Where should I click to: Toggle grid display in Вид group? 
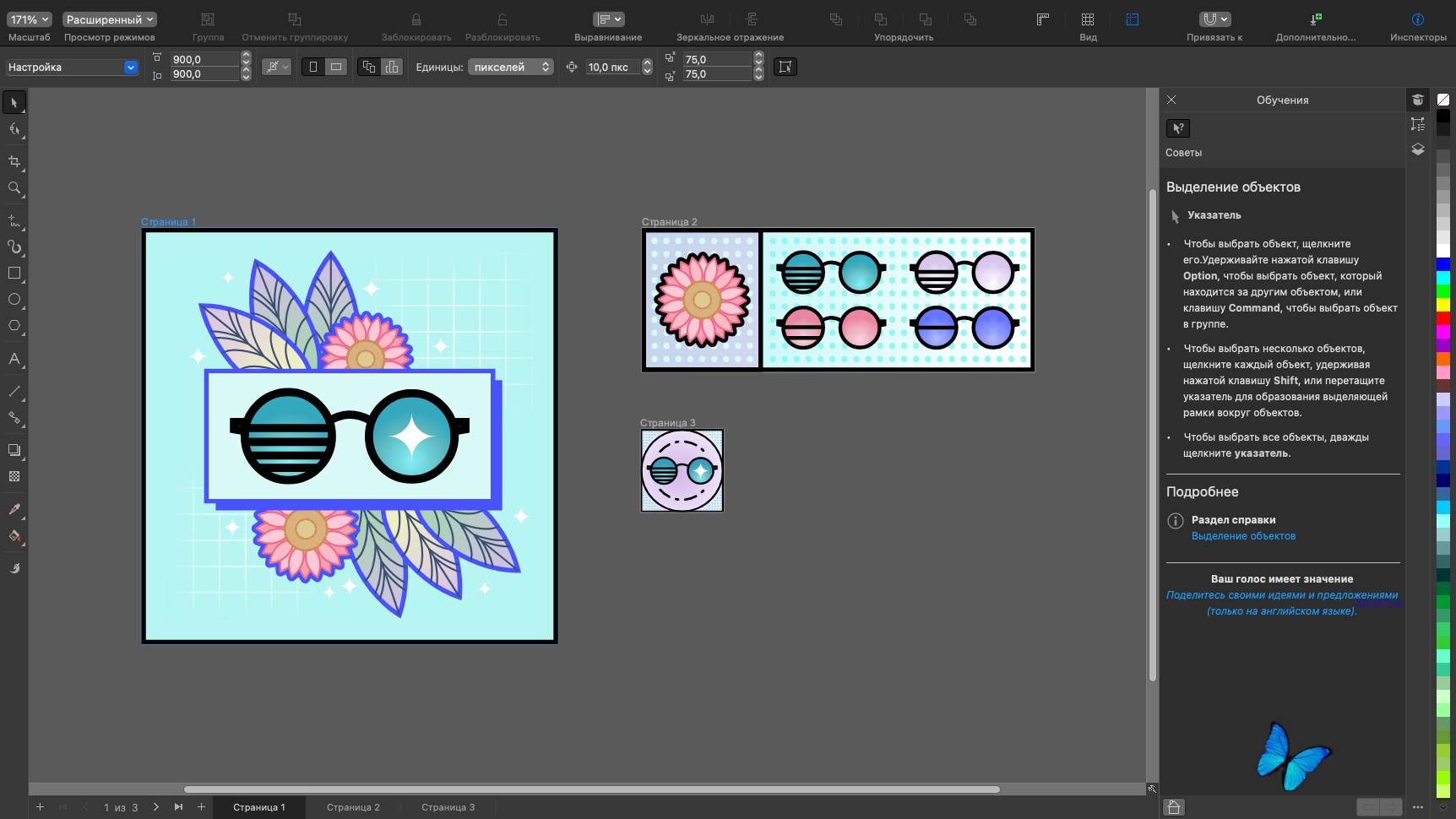[x=1088, y=19]
